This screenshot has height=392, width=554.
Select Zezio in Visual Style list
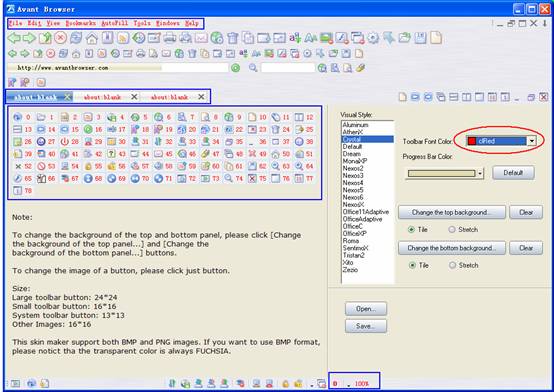tap(350, 270)
